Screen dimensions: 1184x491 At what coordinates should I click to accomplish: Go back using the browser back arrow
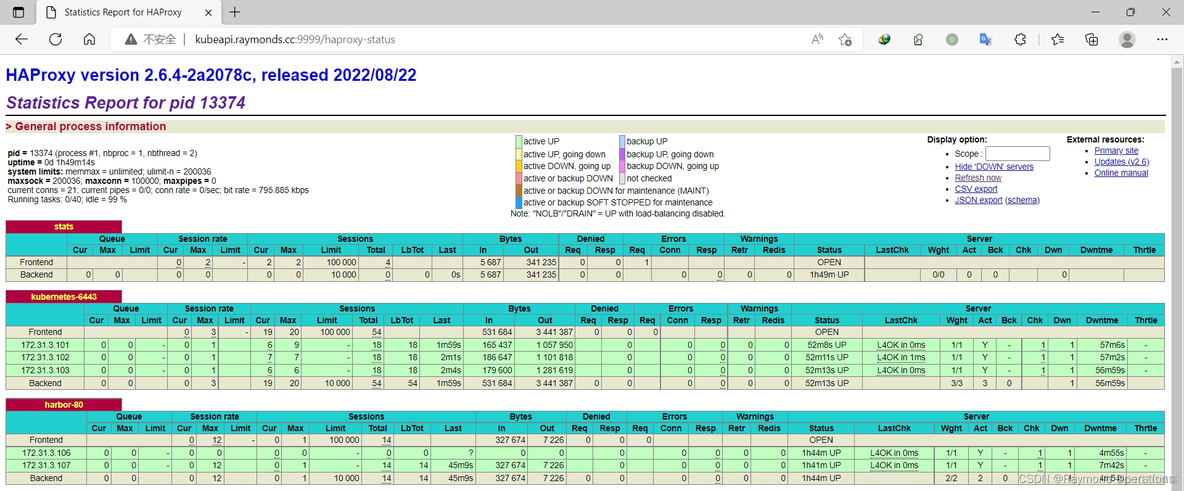[21, 39]
